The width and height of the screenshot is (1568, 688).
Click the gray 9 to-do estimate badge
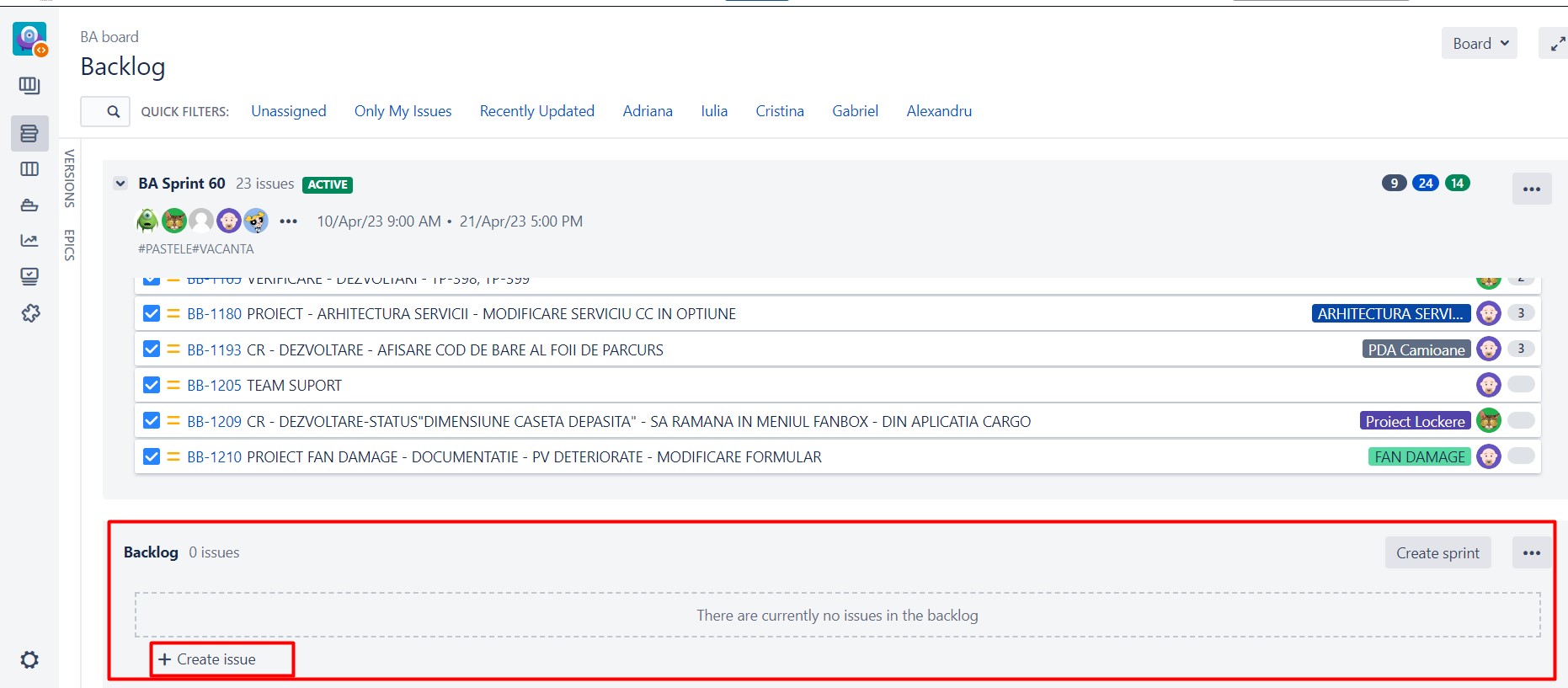pyautogui.click(x=1395, y=183)
